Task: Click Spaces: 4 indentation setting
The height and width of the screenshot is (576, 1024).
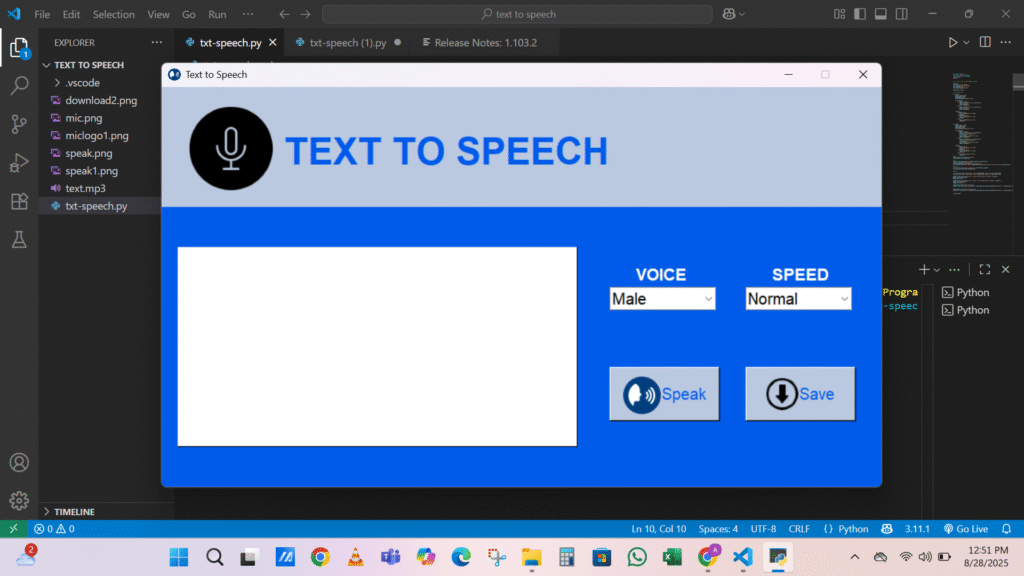Action: coord(718,529)
